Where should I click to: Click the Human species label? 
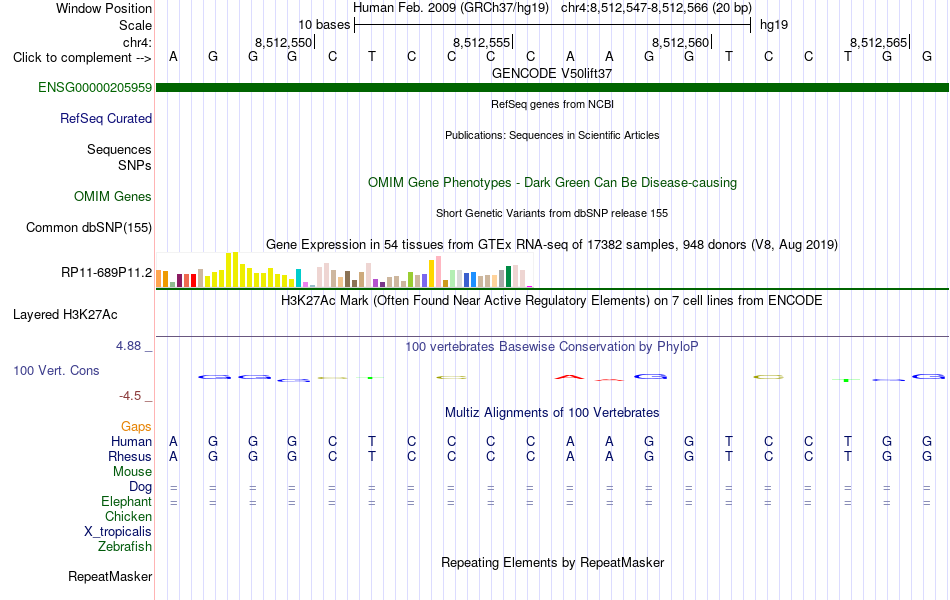pos(131,441)
